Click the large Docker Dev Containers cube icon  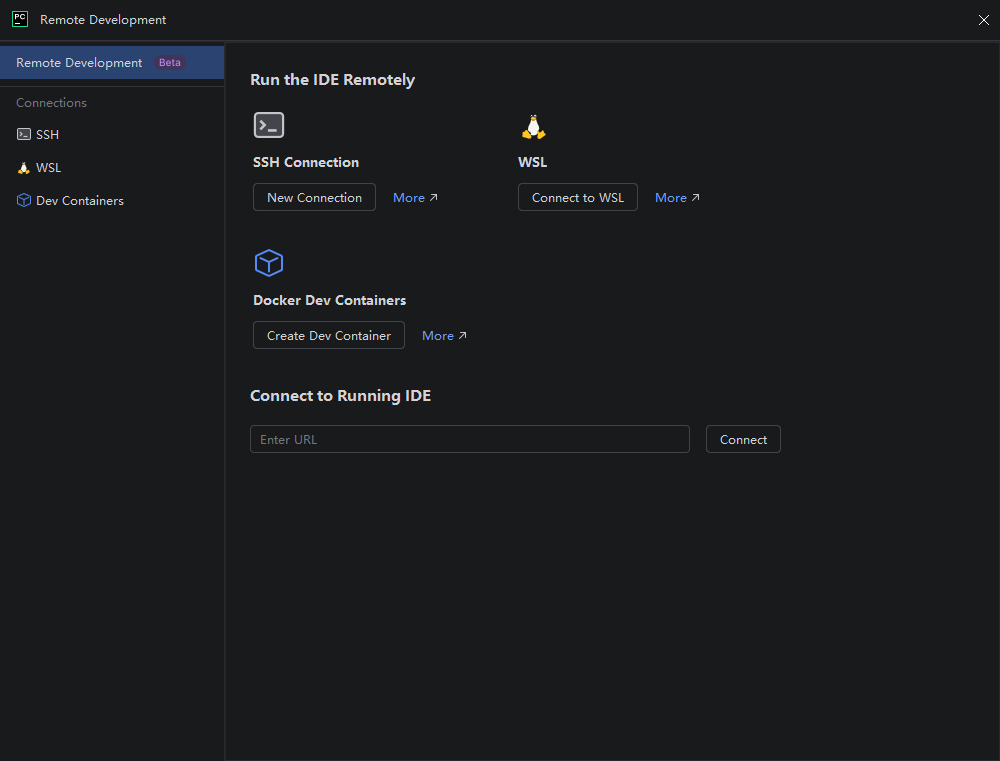268,263
